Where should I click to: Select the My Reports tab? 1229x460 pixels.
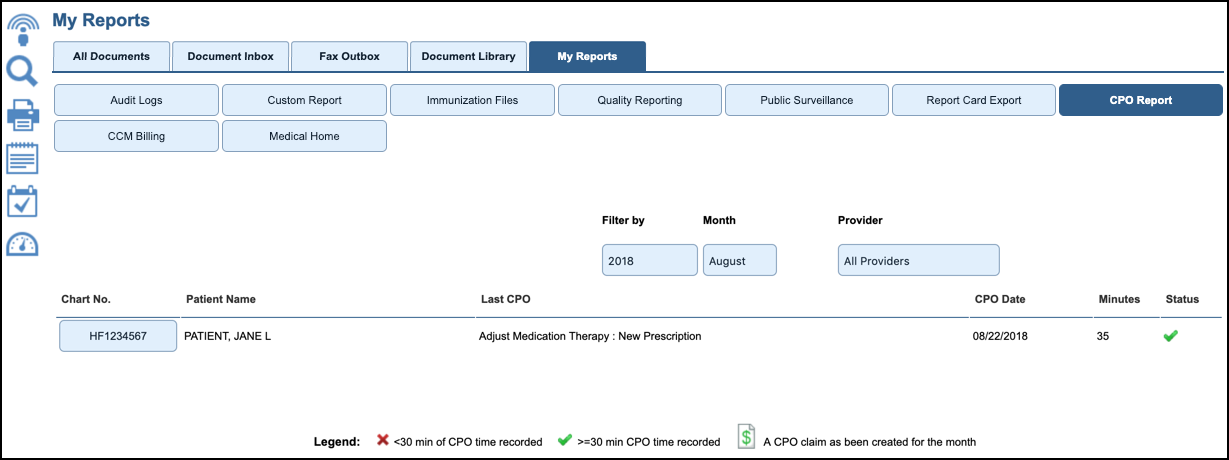click(587, 56)
